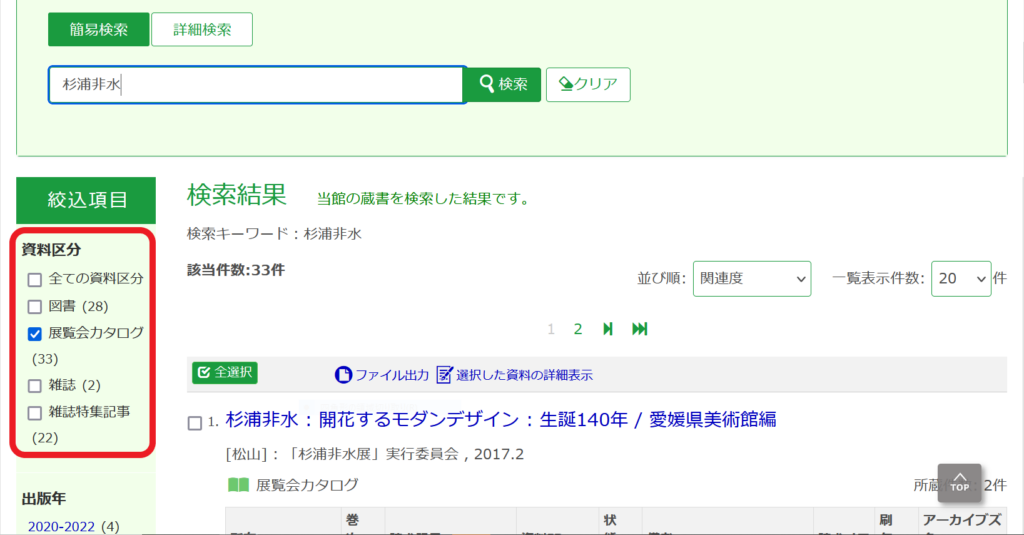Click the search keyword input field
Screen dimensions: 1024x535
[257, 84]
